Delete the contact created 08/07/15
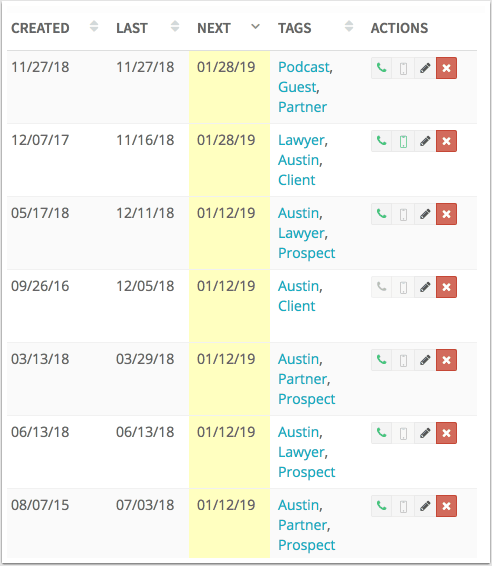This screenshot has width=492, height=566. click(447, 506)
